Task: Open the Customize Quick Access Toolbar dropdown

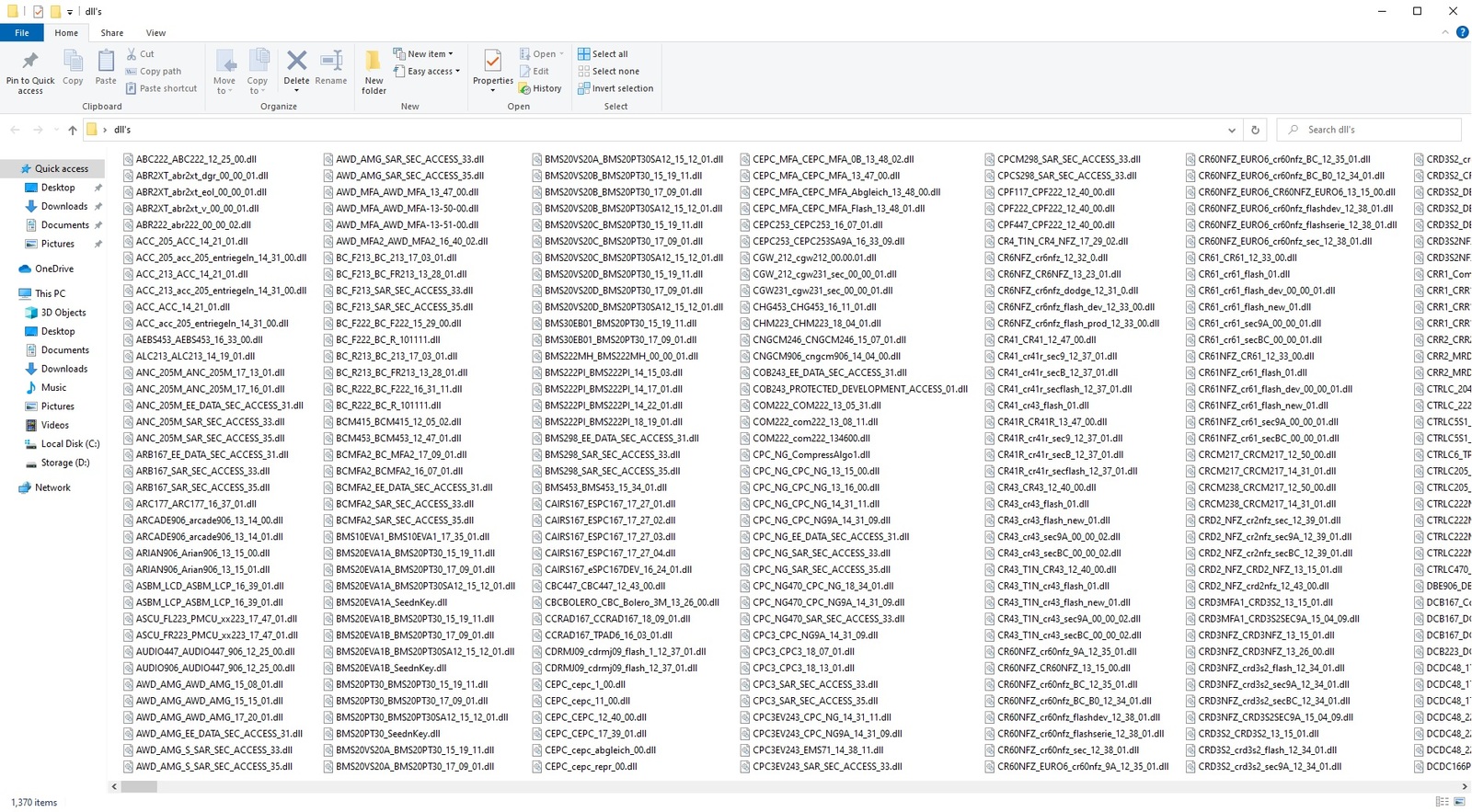Action: [x=70, y=12]
